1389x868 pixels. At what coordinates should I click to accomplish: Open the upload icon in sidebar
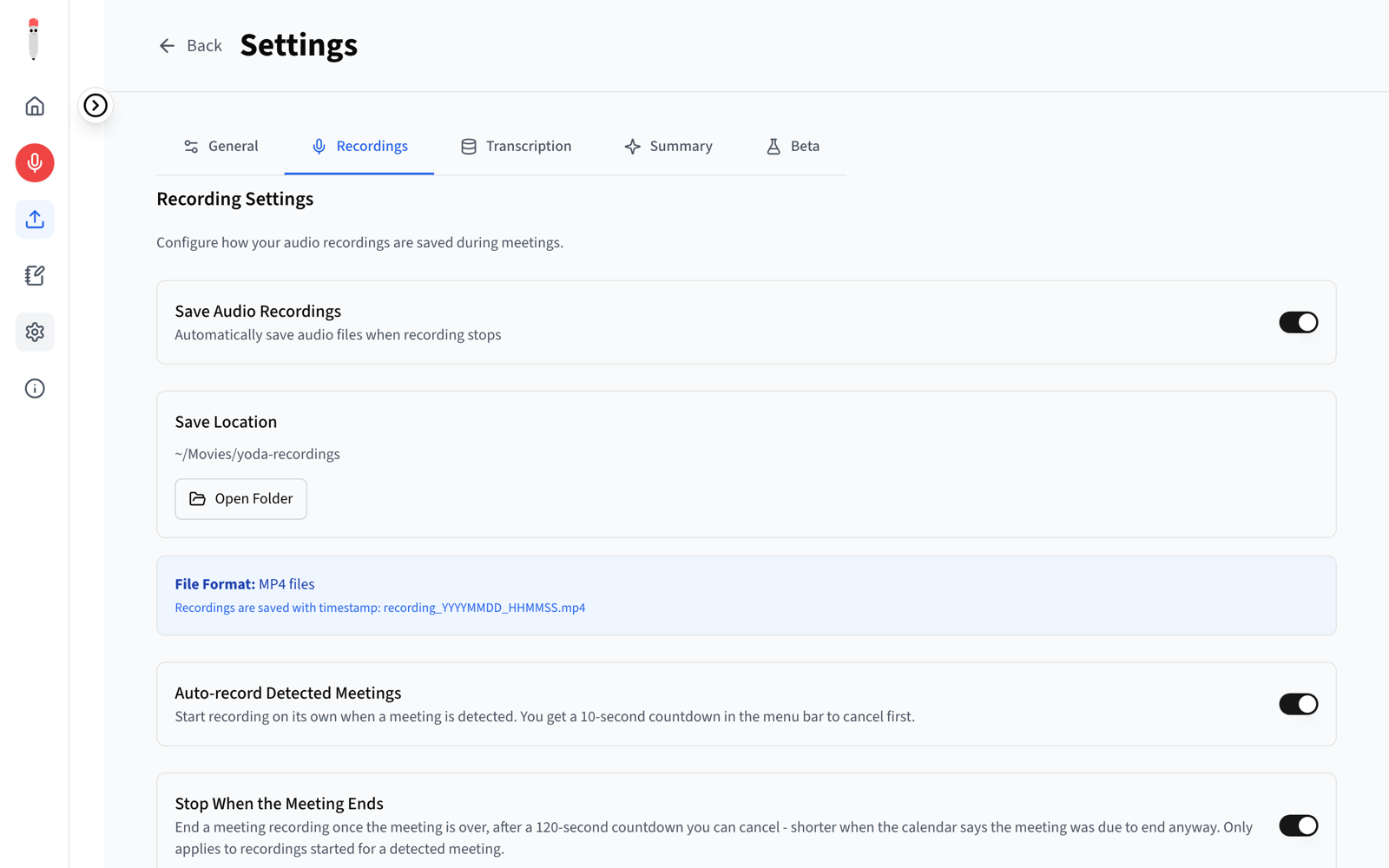(x=35, y=219)
